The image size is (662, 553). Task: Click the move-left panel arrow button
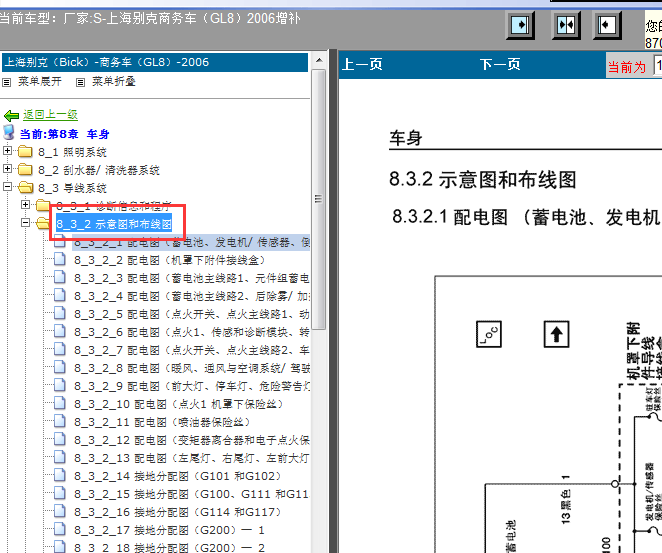[607, 25]
